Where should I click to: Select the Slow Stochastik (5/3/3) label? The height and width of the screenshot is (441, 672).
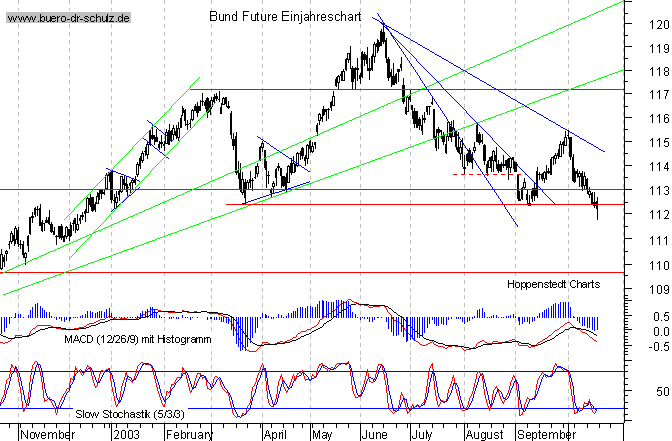(128, 412)
